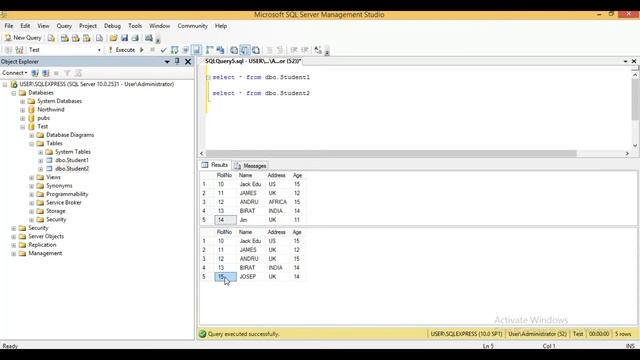
Task: Switch to the Results tab
Action: point(215,165)
